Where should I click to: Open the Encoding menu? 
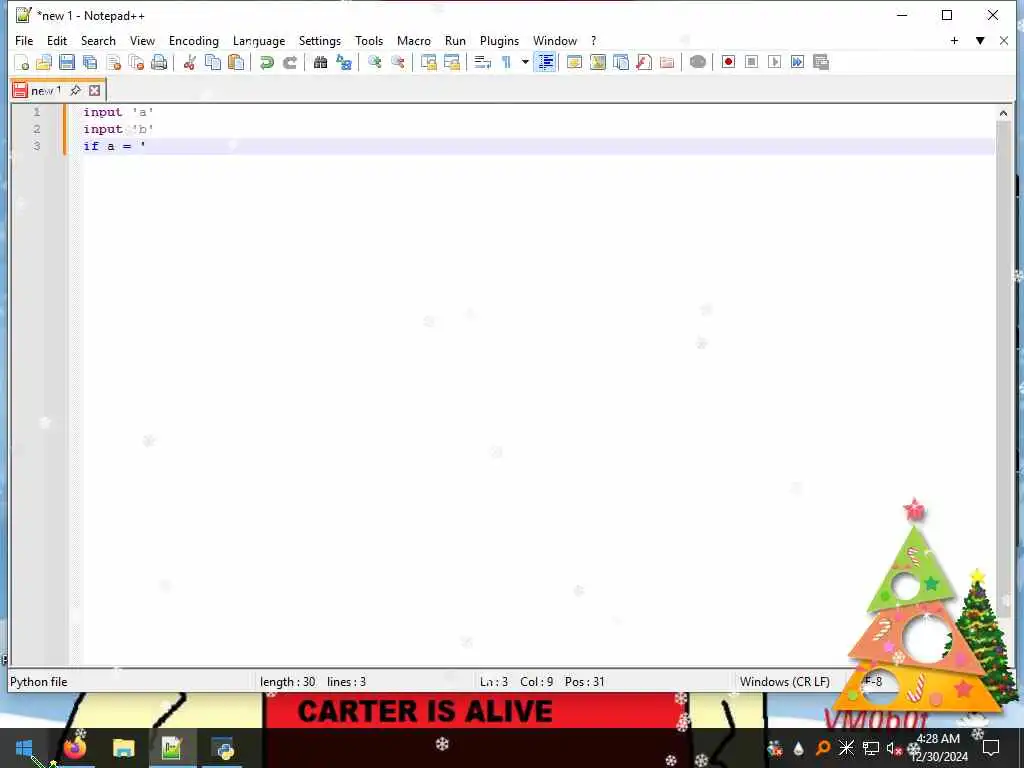193,40
